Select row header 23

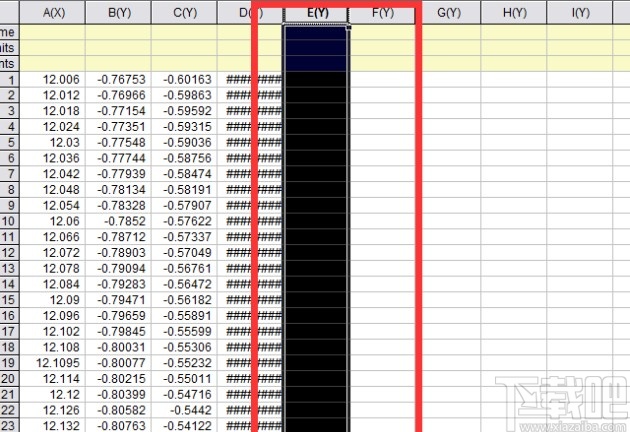(x=9, y=426)
